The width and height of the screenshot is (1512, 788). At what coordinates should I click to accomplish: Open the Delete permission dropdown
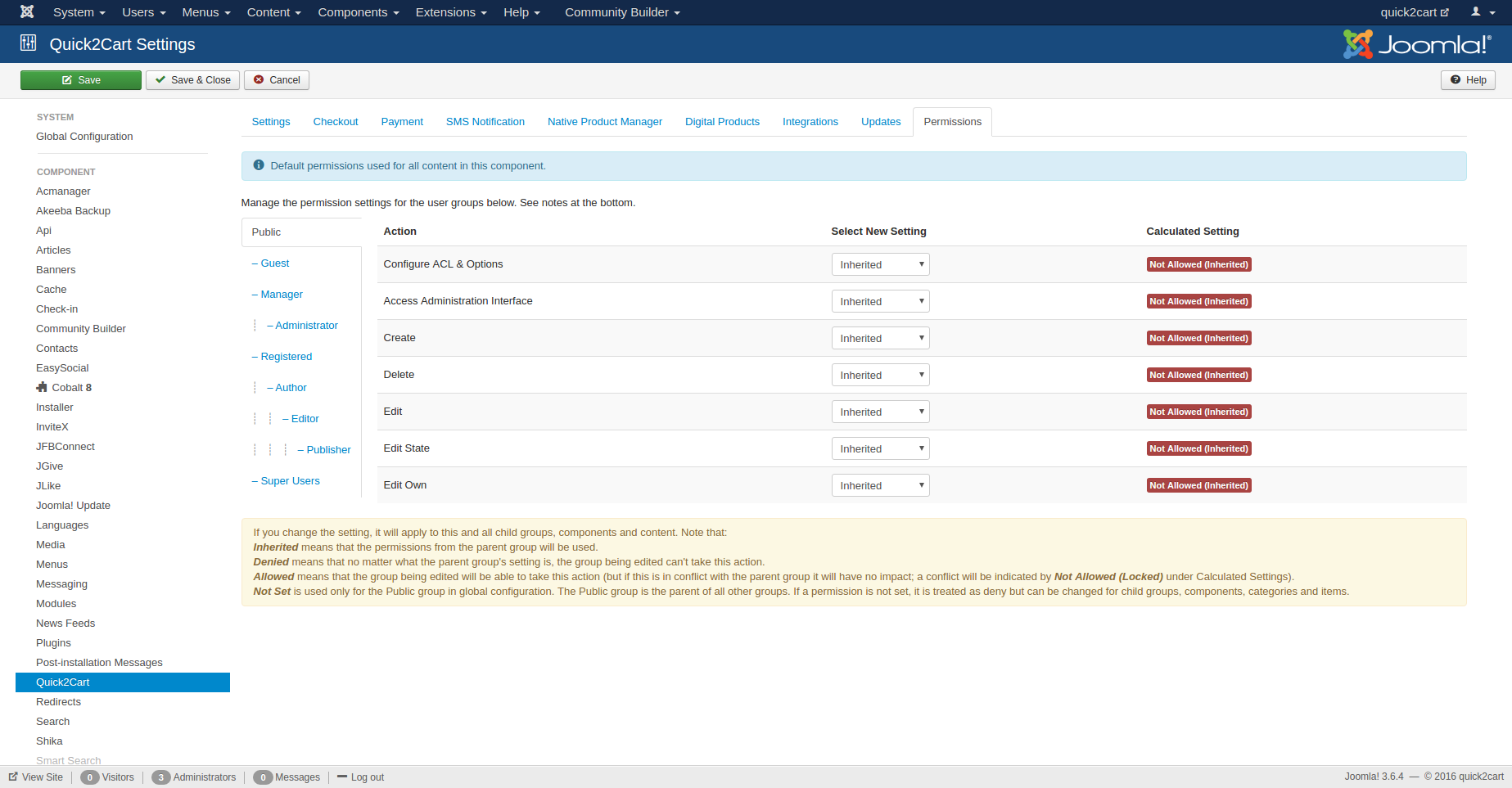[880, 375]
